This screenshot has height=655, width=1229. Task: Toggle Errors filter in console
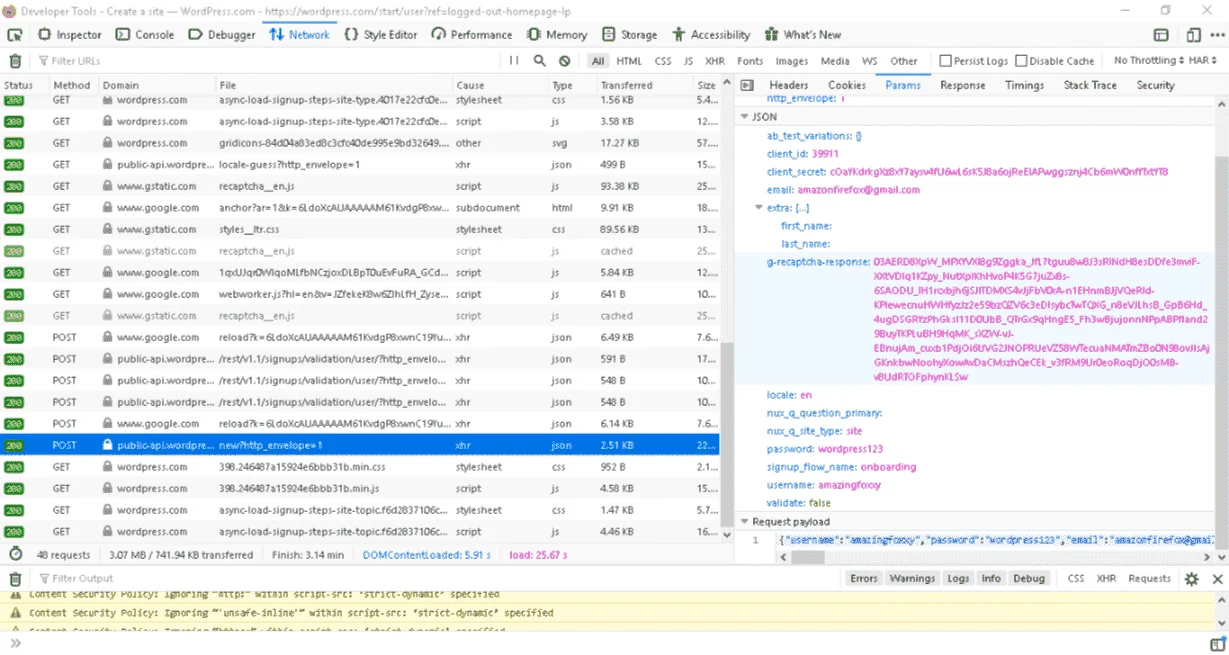pyautogui.click(x=864, y=578)
